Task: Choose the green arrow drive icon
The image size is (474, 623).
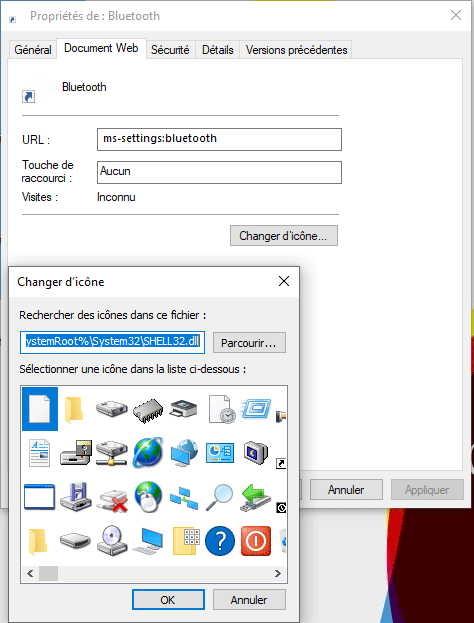Action: tap(256, 497)
